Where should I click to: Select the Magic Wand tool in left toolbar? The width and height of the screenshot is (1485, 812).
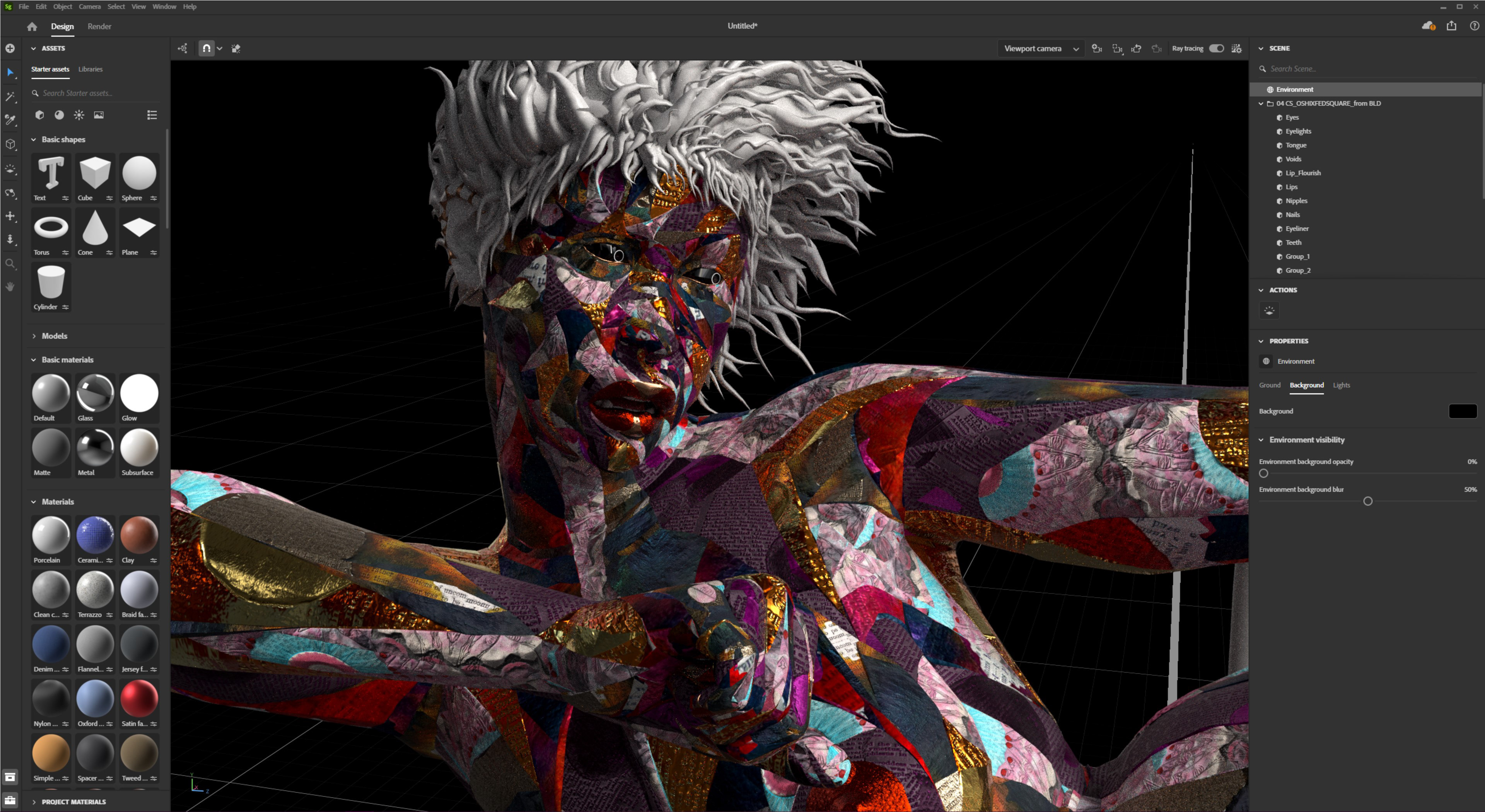pyautogui.click(x=10, y=96)
